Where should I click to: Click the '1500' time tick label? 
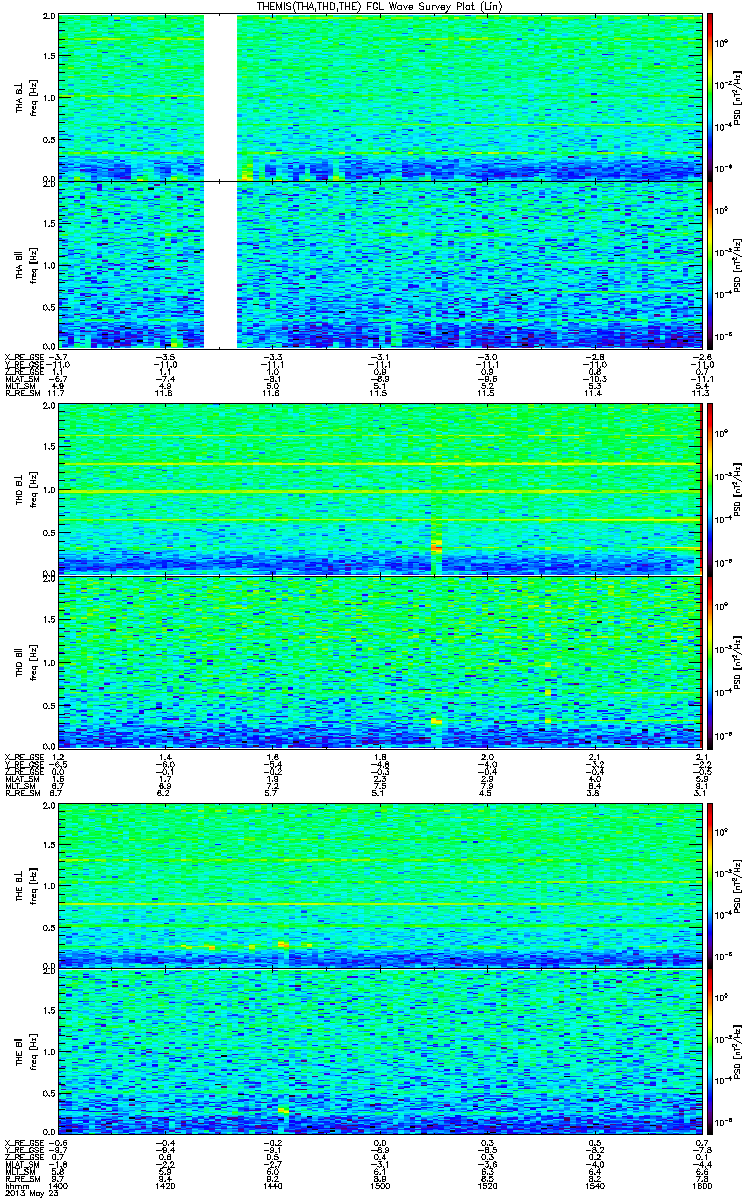tap(379, 1187)
